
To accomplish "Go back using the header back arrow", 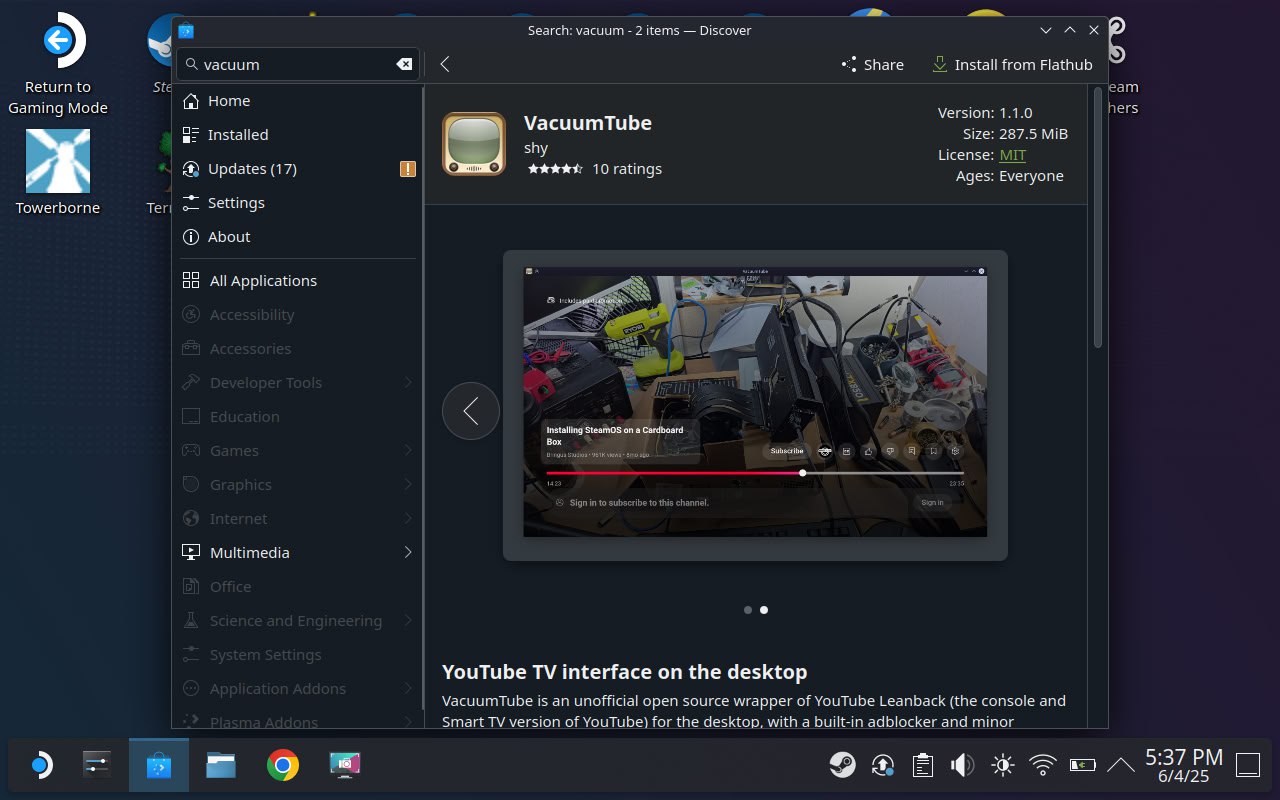I will tap(445, 64).
